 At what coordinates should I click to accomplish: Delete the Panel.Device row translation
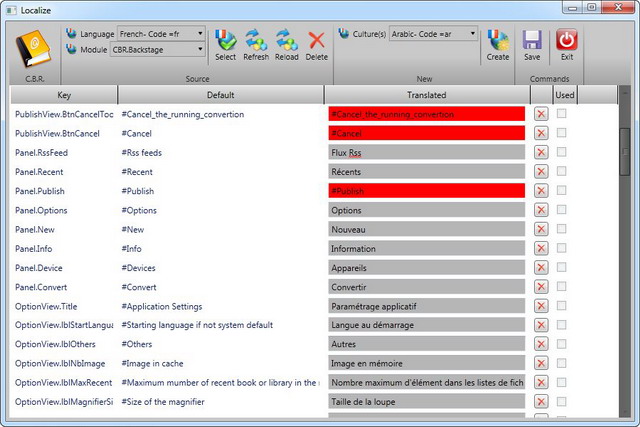click(541, 267)
